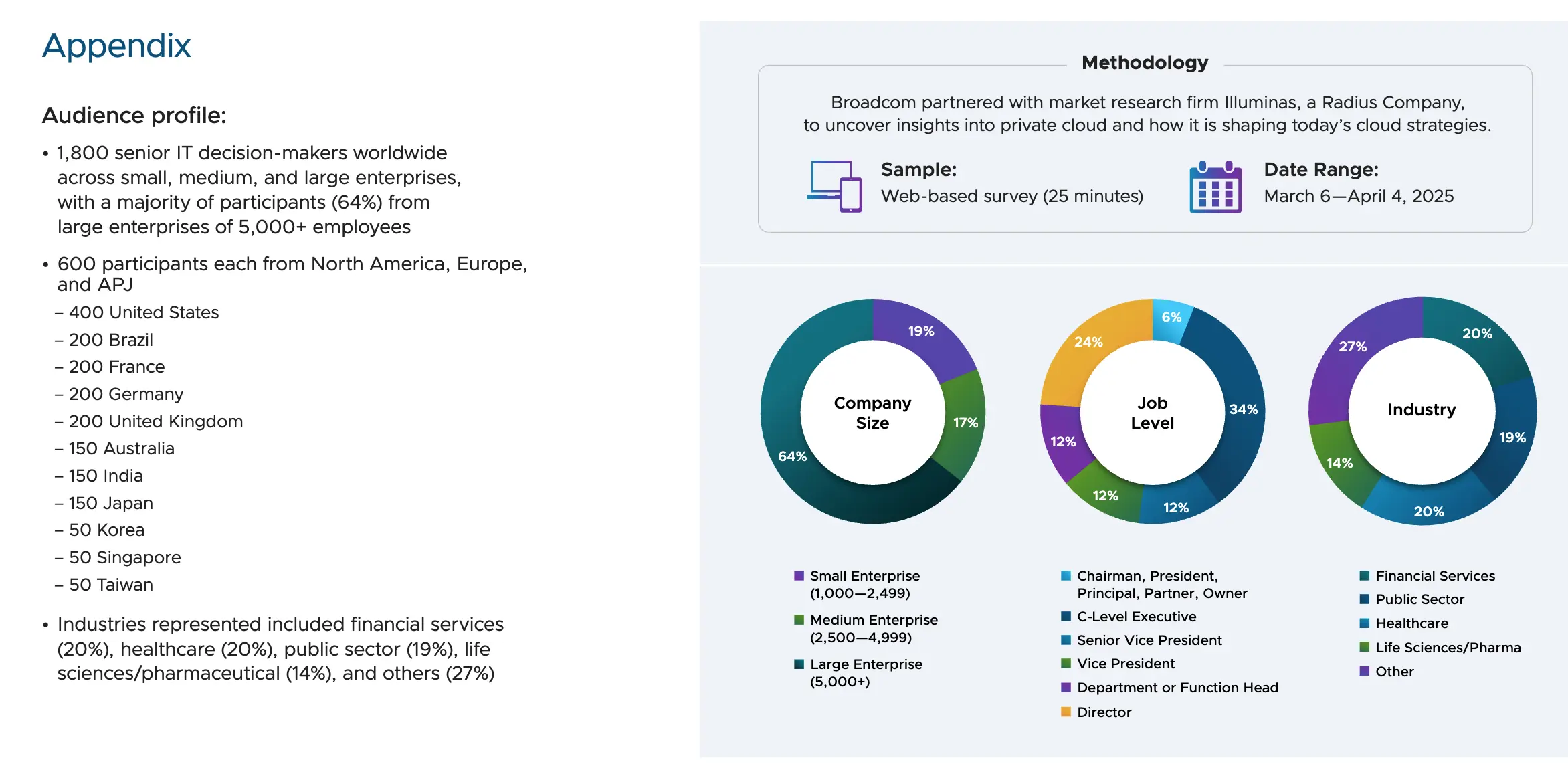Click the Financial Services legend swatch

[x=1365, y=576]
